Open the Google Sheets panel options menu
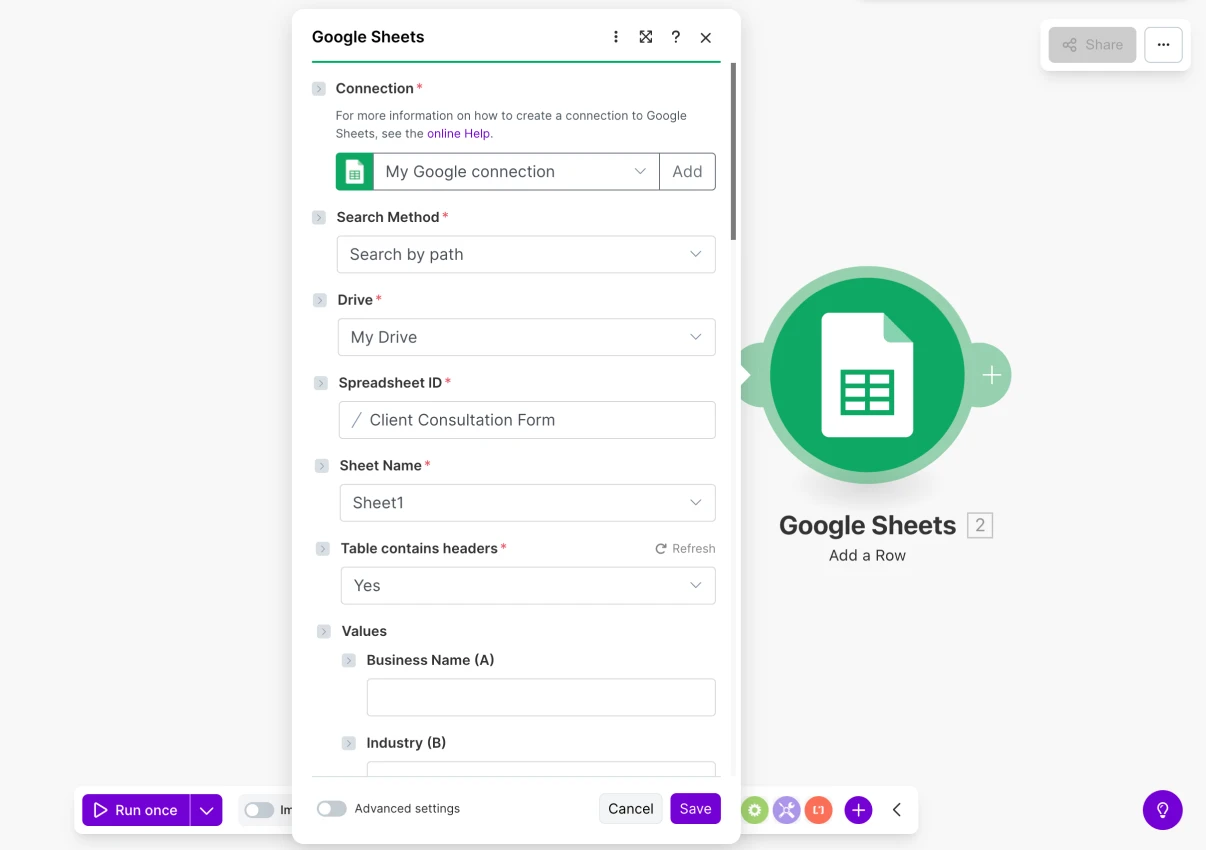 pyautogui.click(x=615, y=36)
